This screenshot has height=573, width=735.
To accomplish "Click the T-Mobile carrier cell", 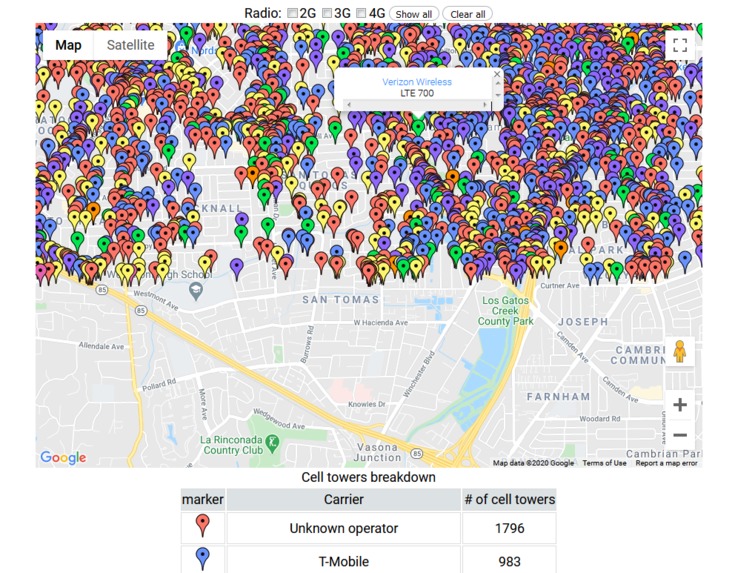I will pos(344,561).
